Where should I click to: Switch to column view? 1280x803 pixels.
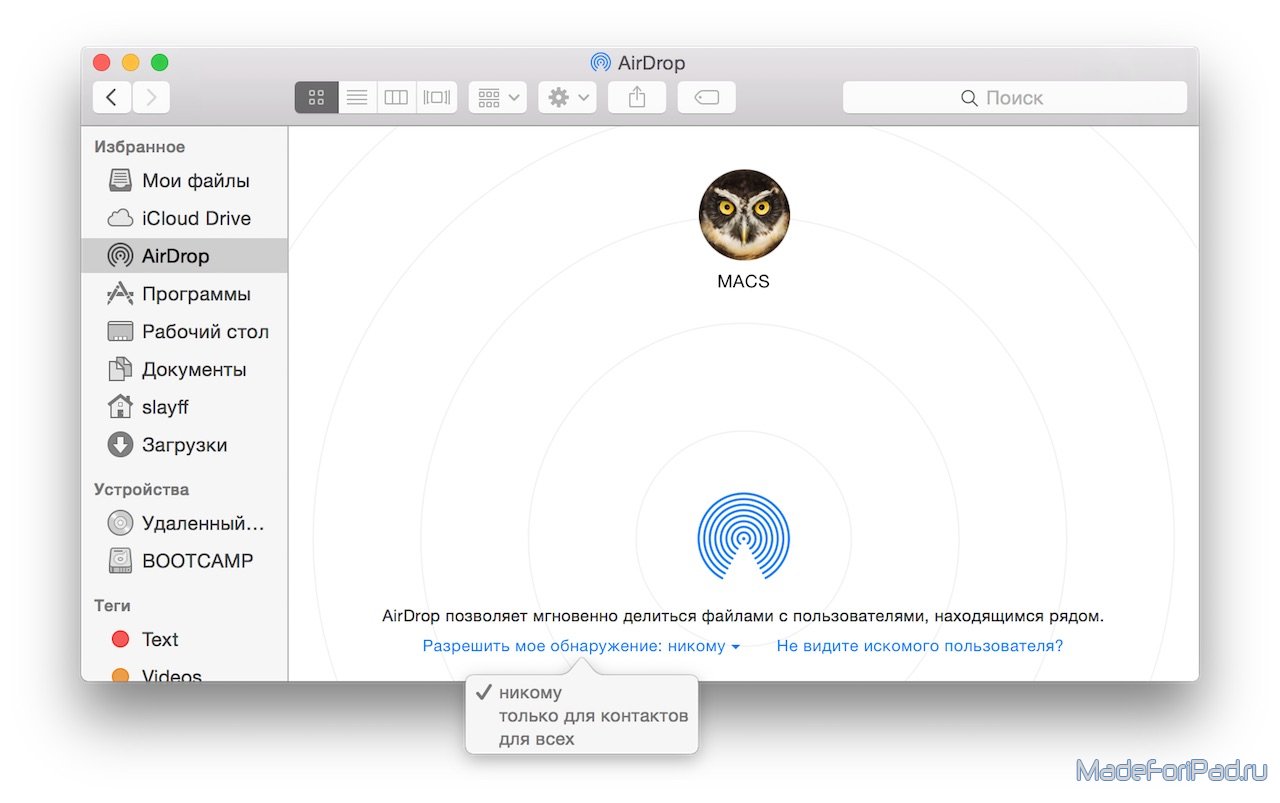[396, 97]
